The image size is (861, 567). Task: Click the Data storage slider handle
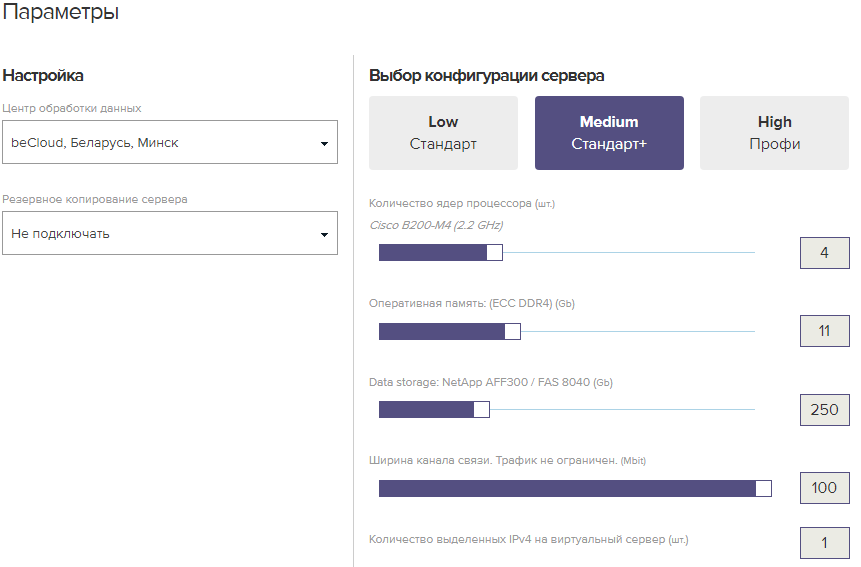481,409
